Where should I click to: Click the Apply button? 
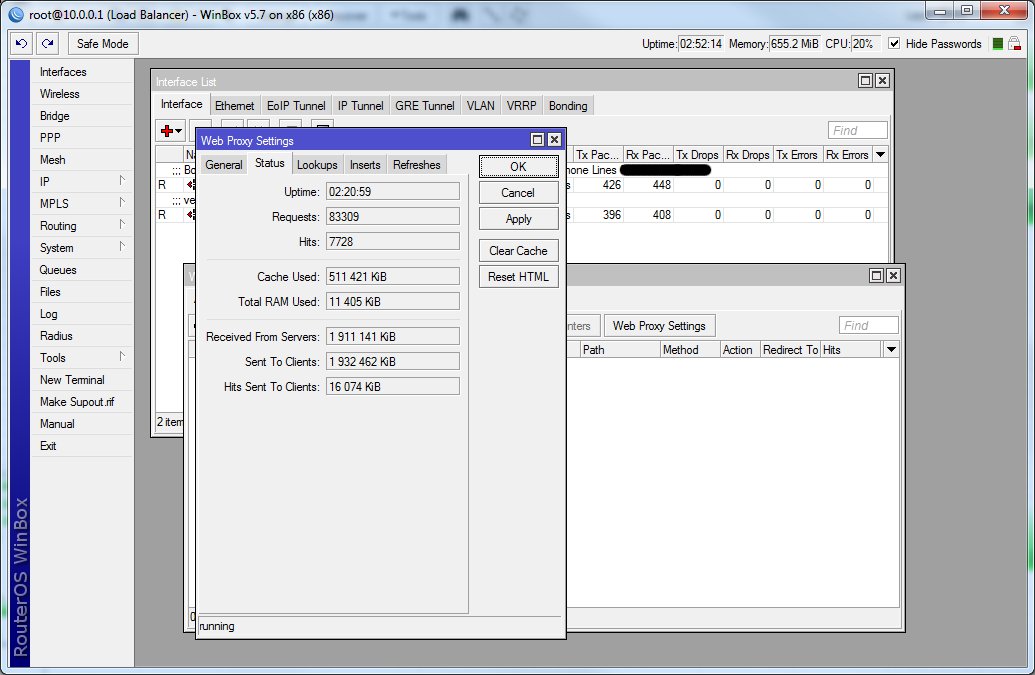pyautogui.click(x=518, y=218)
